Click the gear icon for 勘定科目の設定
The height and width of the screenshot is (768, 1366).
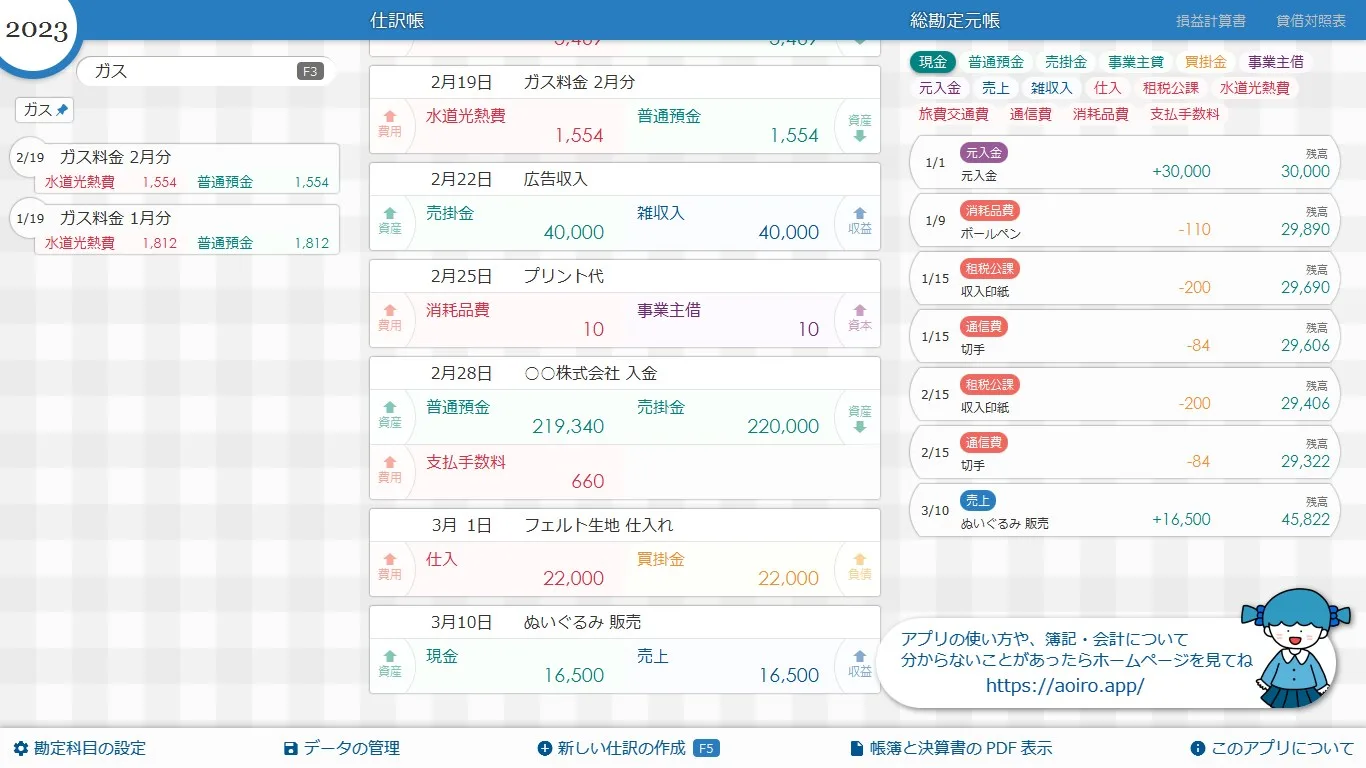click(21, 748)
